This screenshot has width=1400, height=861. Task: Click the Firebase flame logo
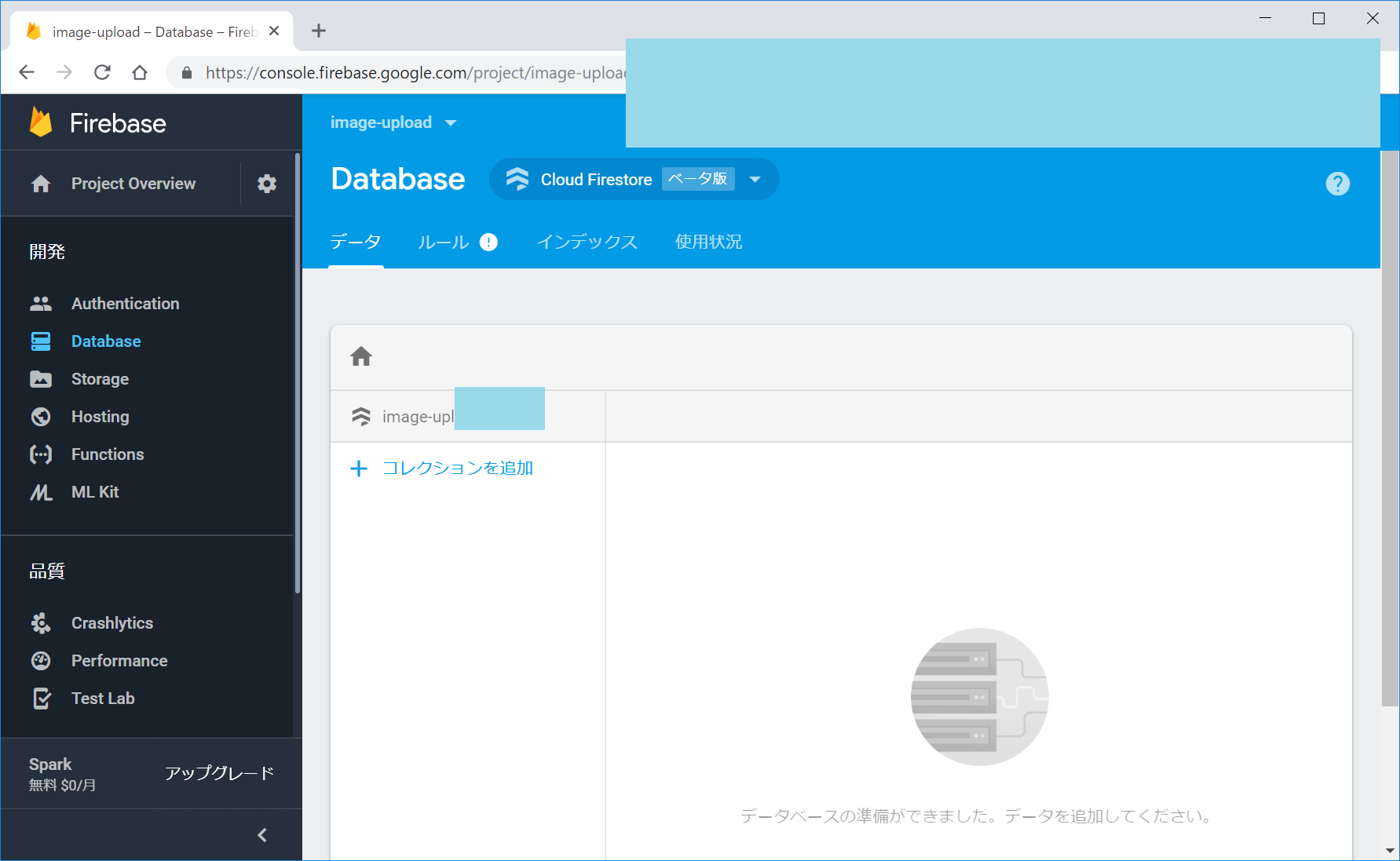[41, 123]
